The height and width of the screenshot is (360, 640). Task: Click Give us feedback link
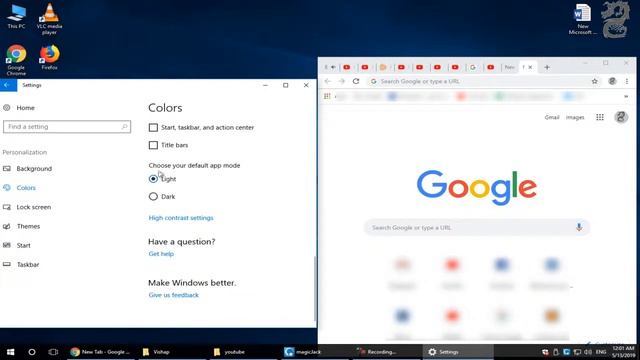point(173,295)
